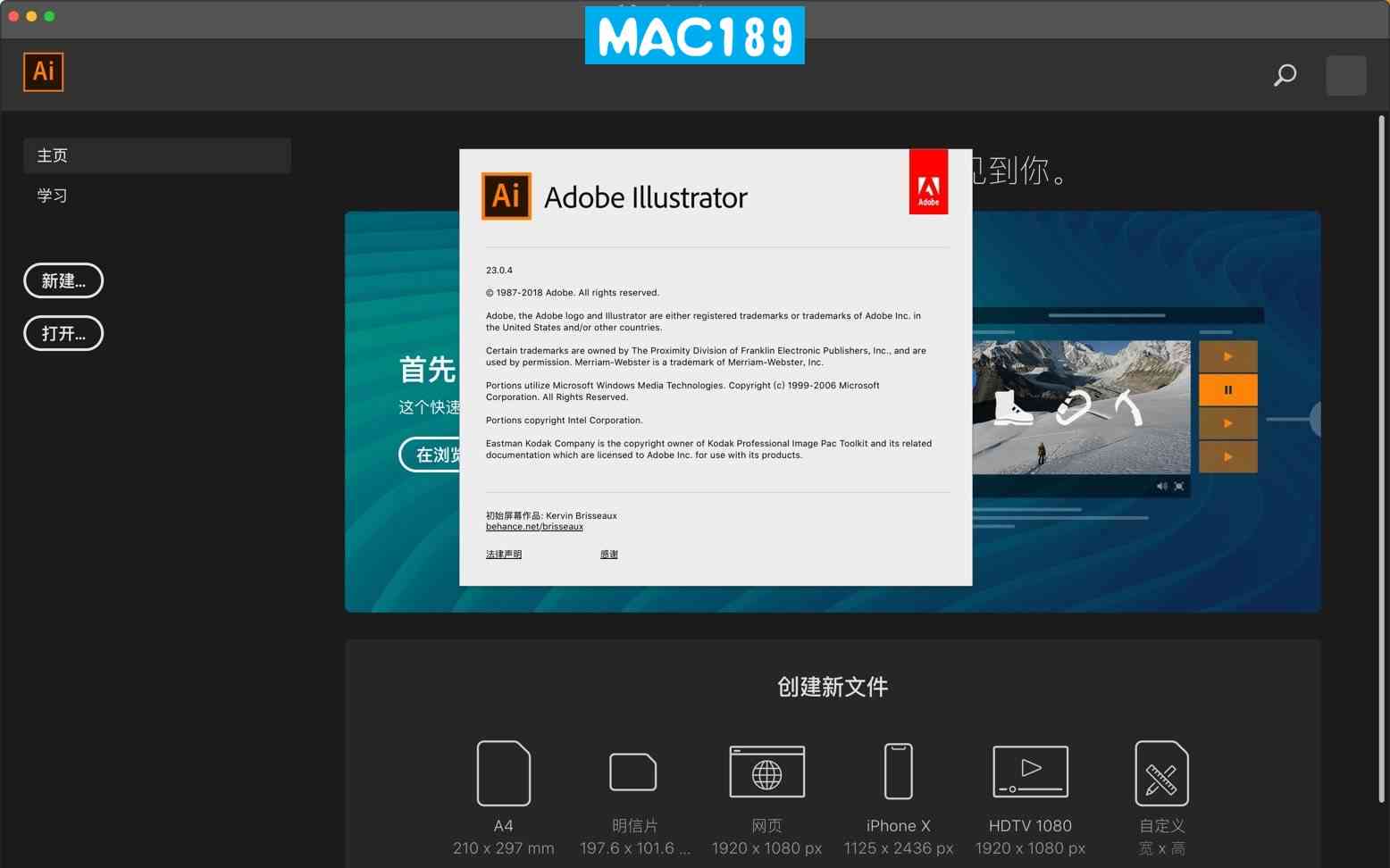Click the Ai icon in the About dialog
This screenshot has height=868, width=1390.
506,196
